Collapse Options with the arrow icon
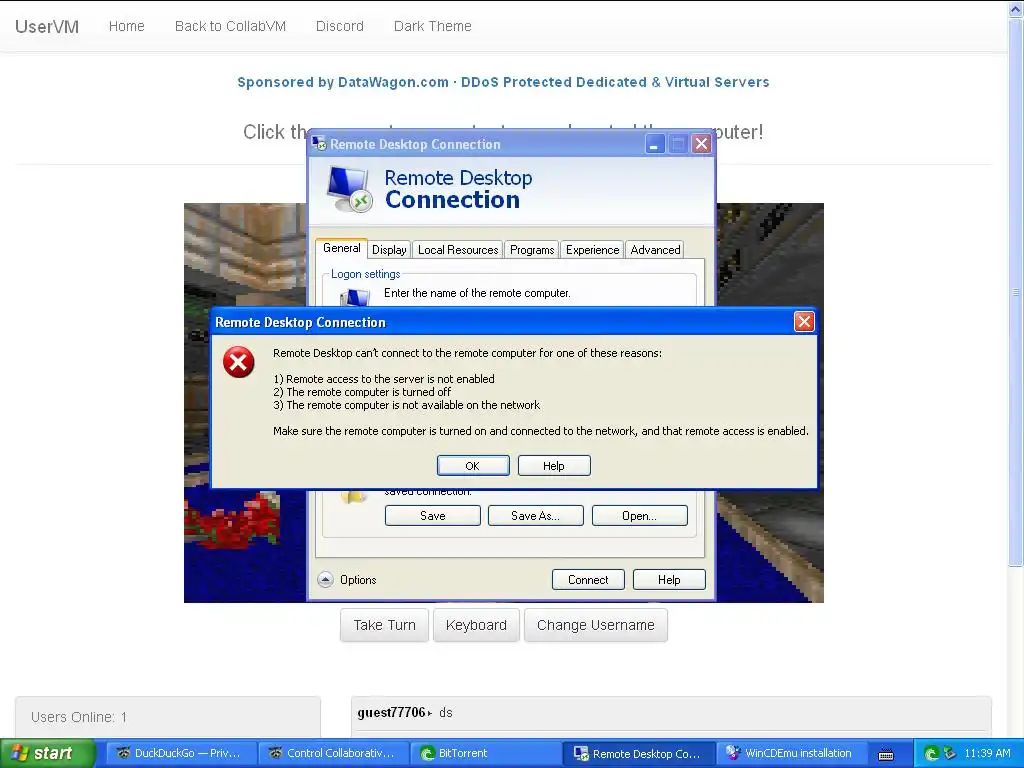Image resolution: width=1024 pixels, height=768 pixels. tap(325, 579)
